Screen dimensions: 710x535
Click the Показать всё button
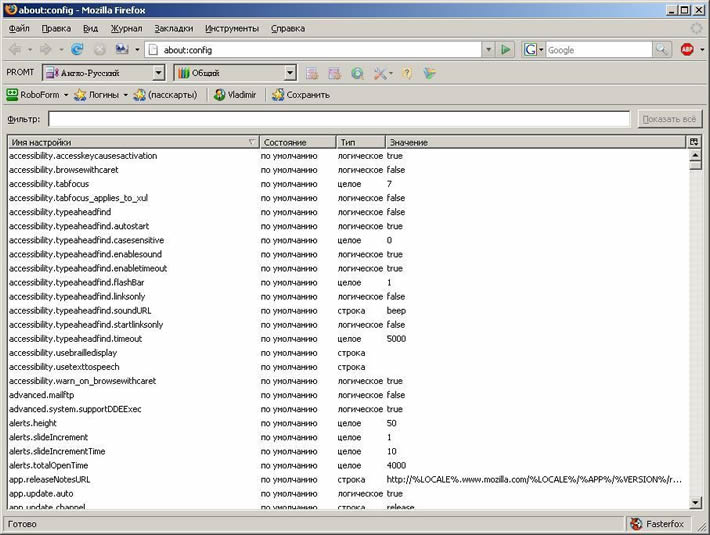[670, 119]
